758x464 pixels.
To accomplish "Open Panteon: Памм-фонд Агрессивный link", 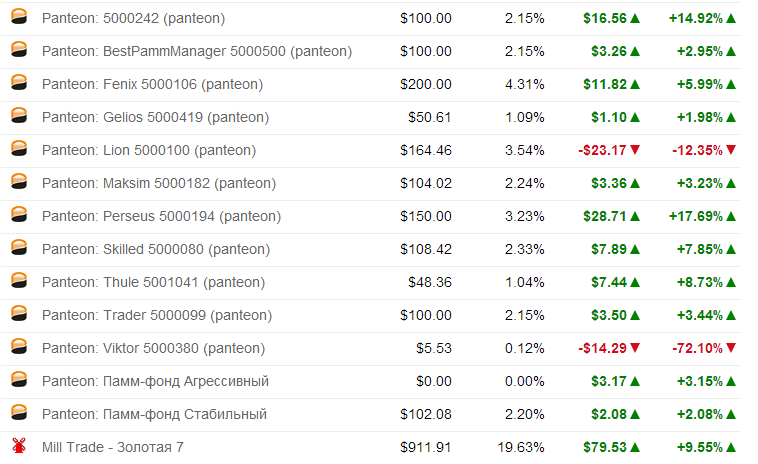I will pyautogui.click(x=155, y=381).
